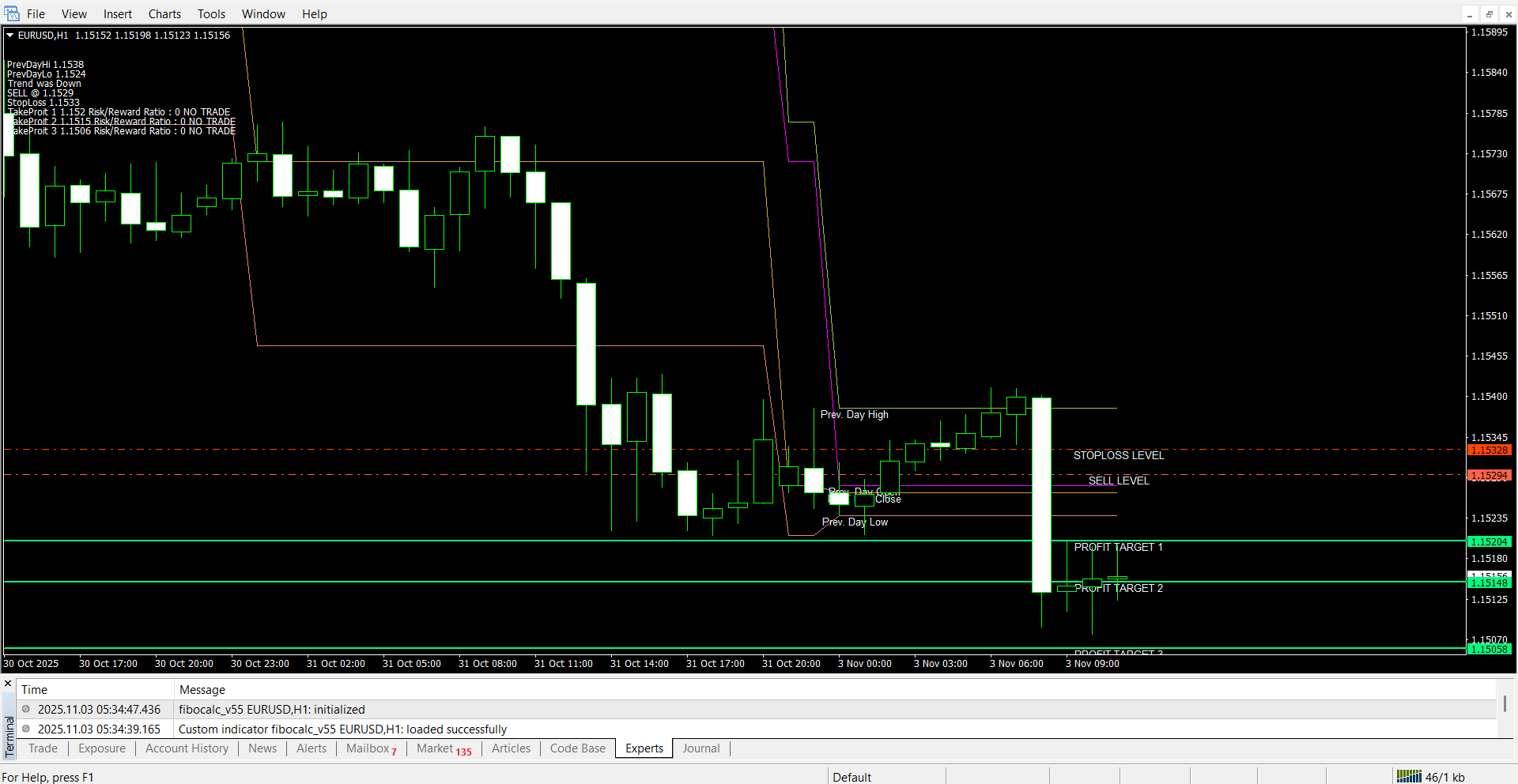1518x784 pixels.
Task: Click the Default profile in status bar
Action: pos(852,777)
